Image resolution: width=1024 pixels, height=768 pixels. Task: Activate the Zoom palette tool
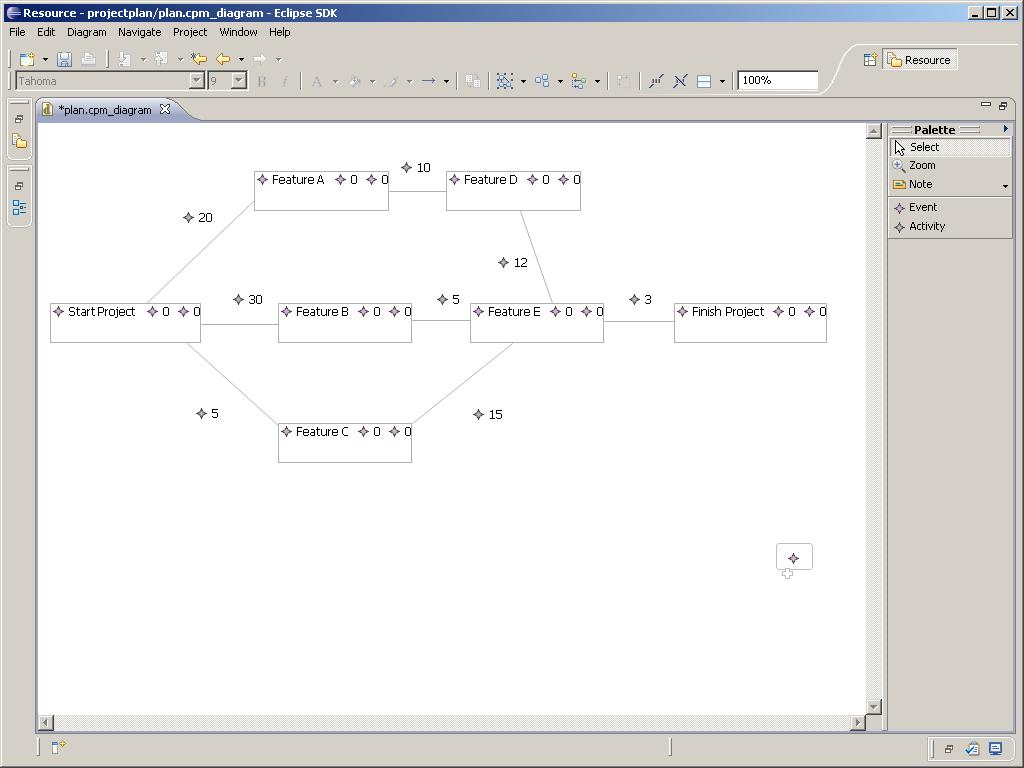(950, 165)
